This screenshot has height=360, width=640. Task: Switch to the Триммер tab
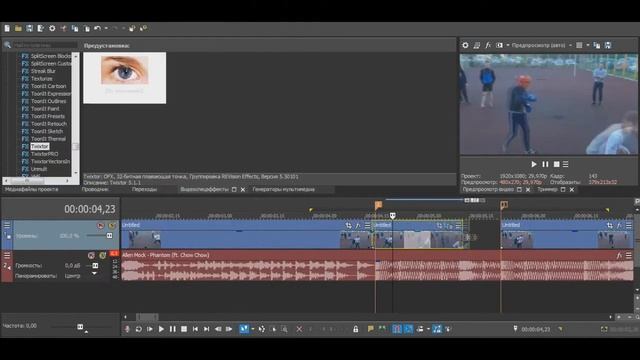(x=547, y=189)
